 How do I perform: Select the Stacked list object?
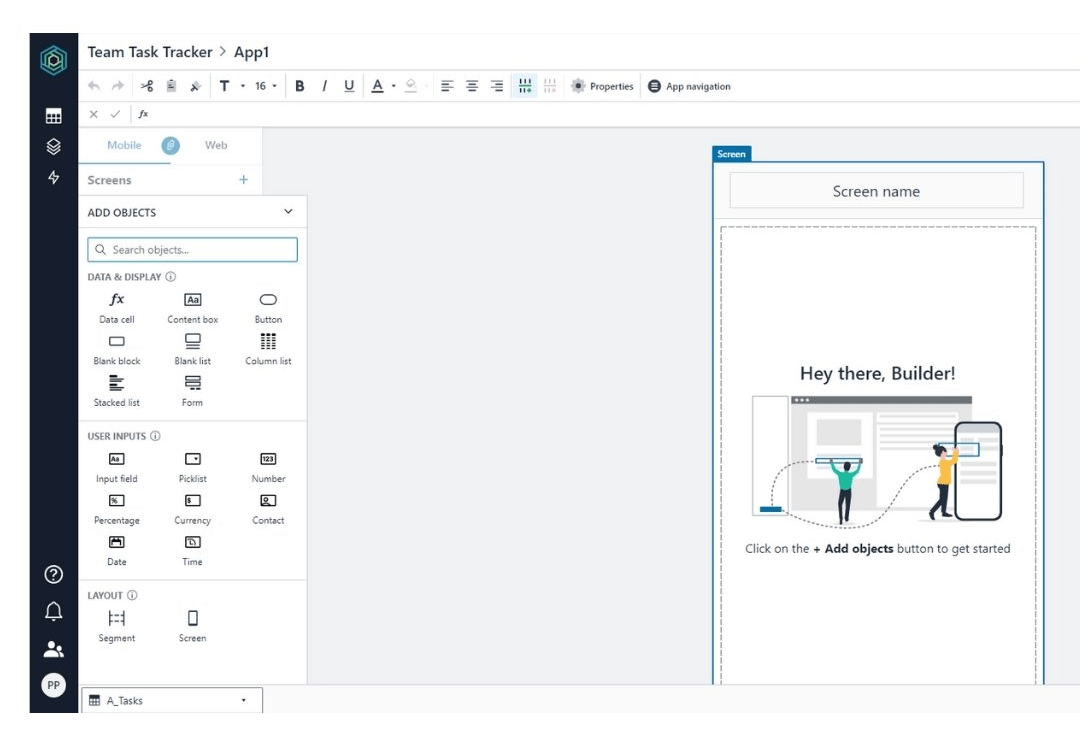[117, 391]
